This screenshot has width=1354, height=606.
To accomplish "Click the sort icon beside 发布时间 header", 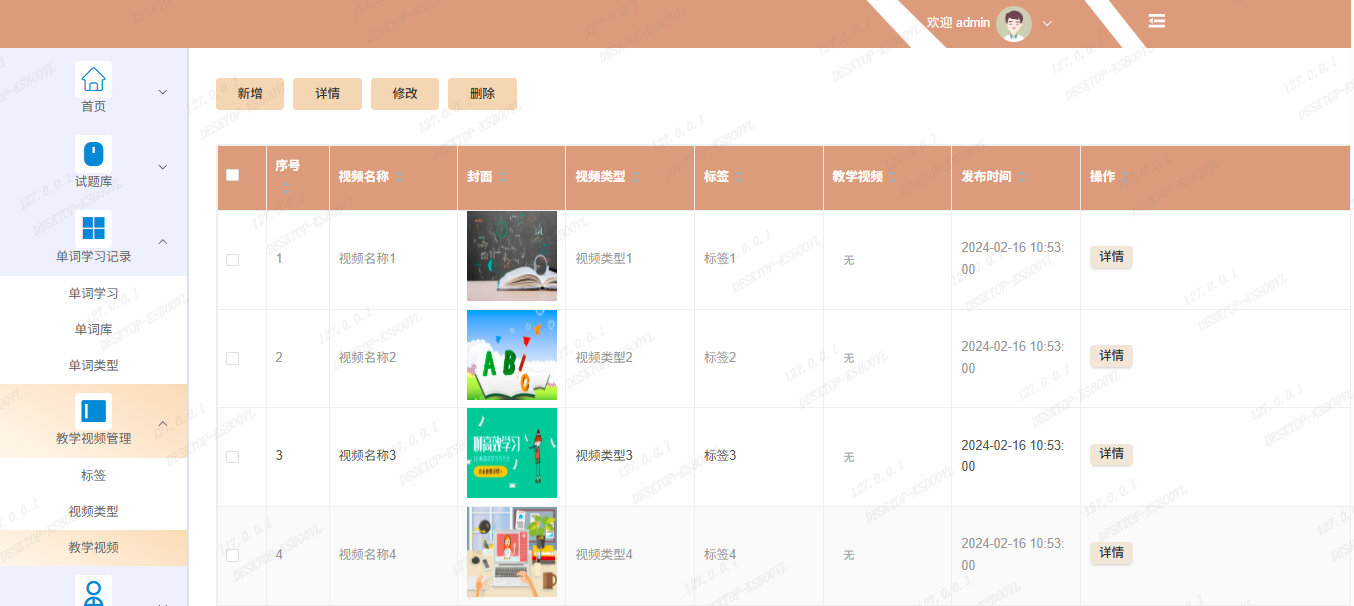I will pyautogui.click(x=1023, y=177).
